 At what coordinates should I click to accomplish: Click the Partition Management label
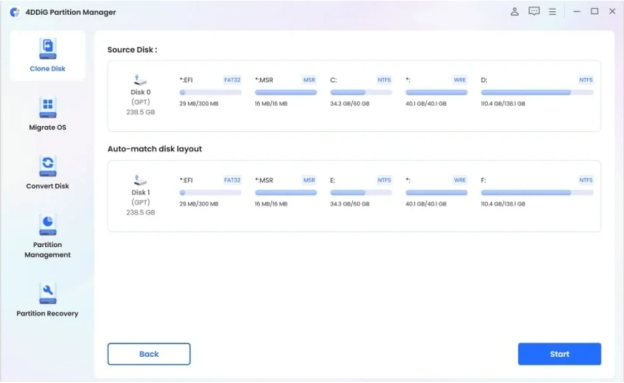47,250
